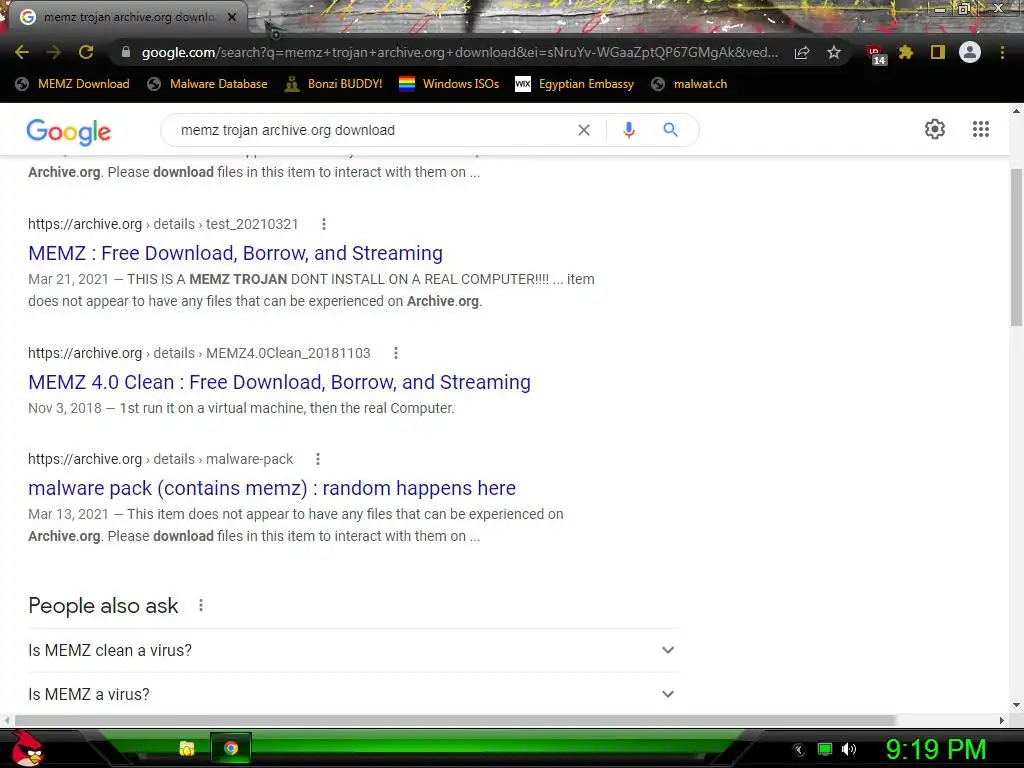The image size is (1024, 768).
Task: Toggle the browser side panel icon
Action: pos(938,52)
